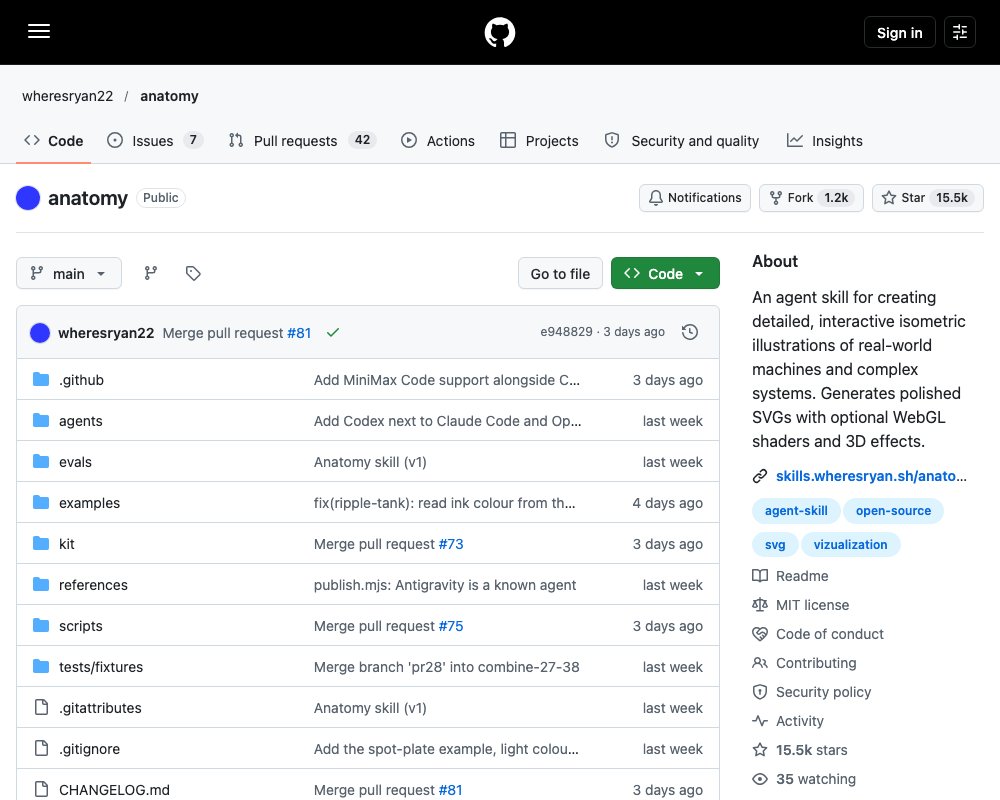This screenshot has width=1000, height=800.
Task: Switch to the Issues tab
Action: point(154,140)
